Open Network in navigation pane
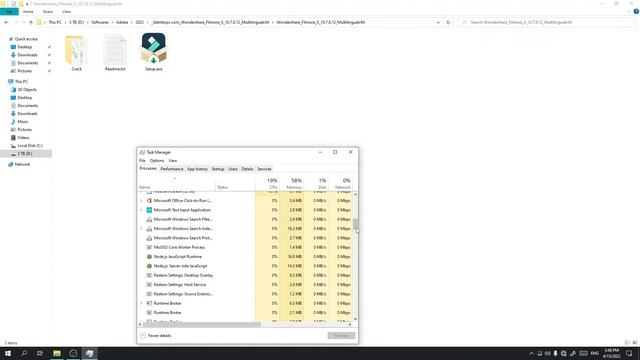 pos(22,164)
